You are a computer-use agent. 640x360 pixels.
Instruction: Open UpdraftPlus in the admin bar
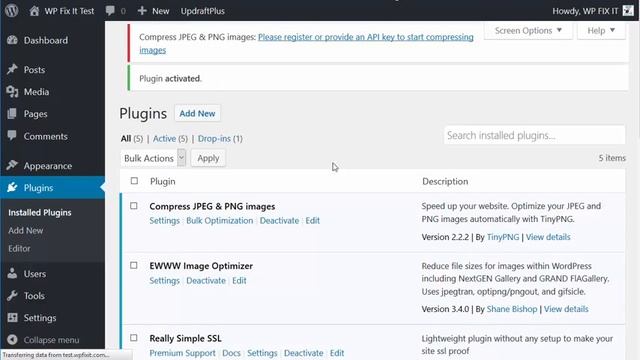(202, 11)
